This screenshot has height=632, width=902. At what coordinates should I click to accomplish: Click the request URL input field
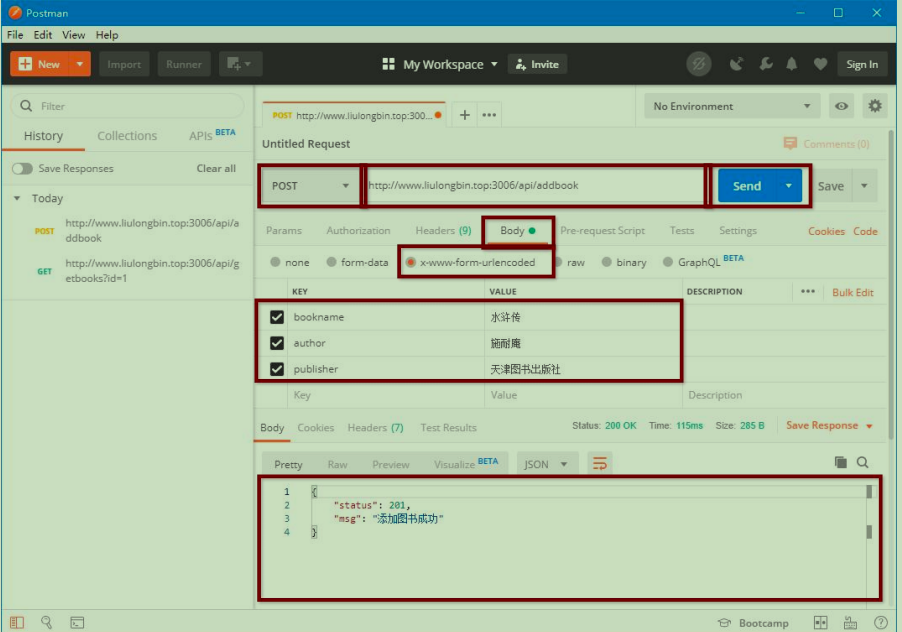[534, 185]
